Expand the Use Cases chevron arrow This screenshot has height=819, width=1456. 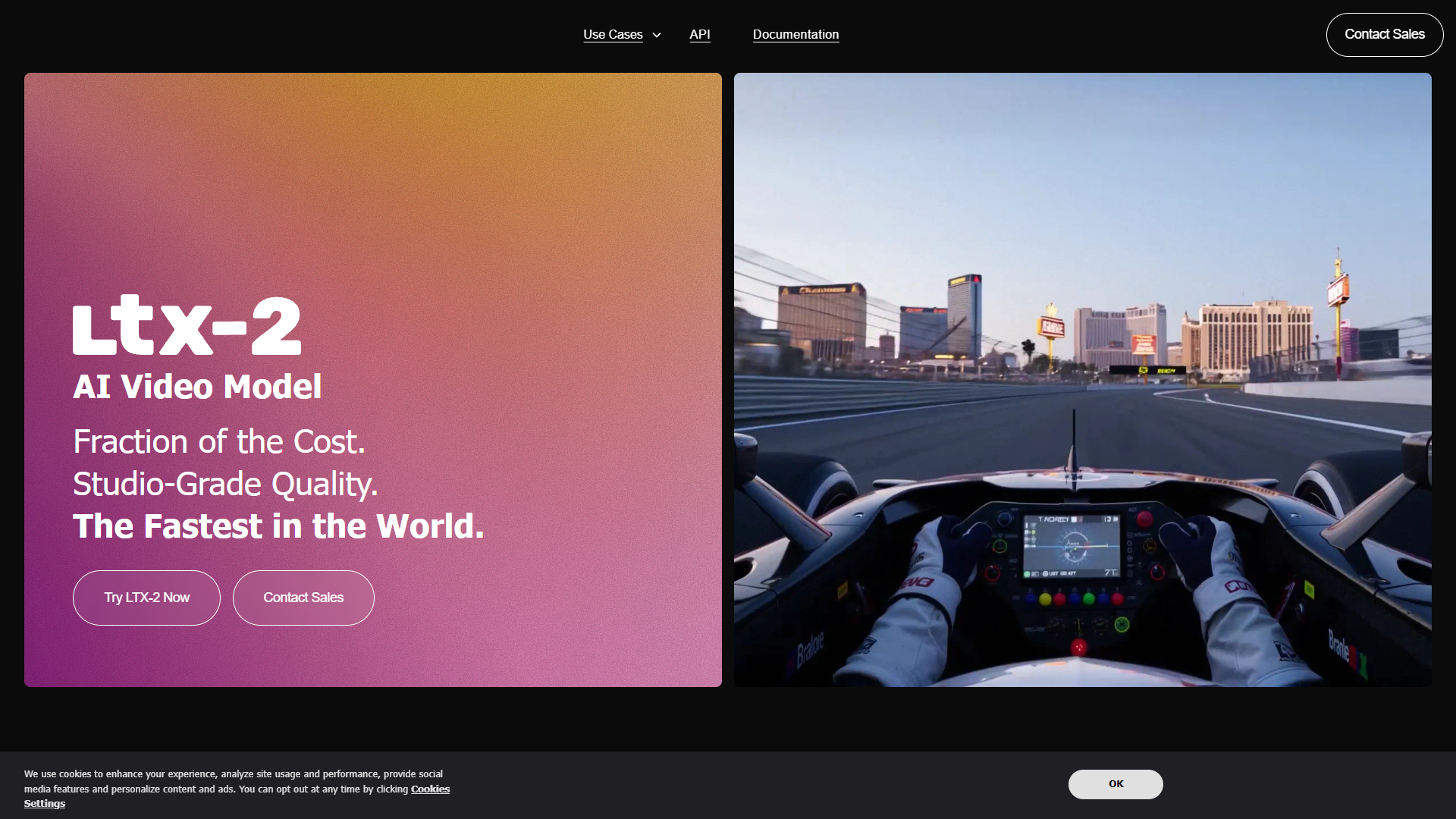click(x=657, y=35)
